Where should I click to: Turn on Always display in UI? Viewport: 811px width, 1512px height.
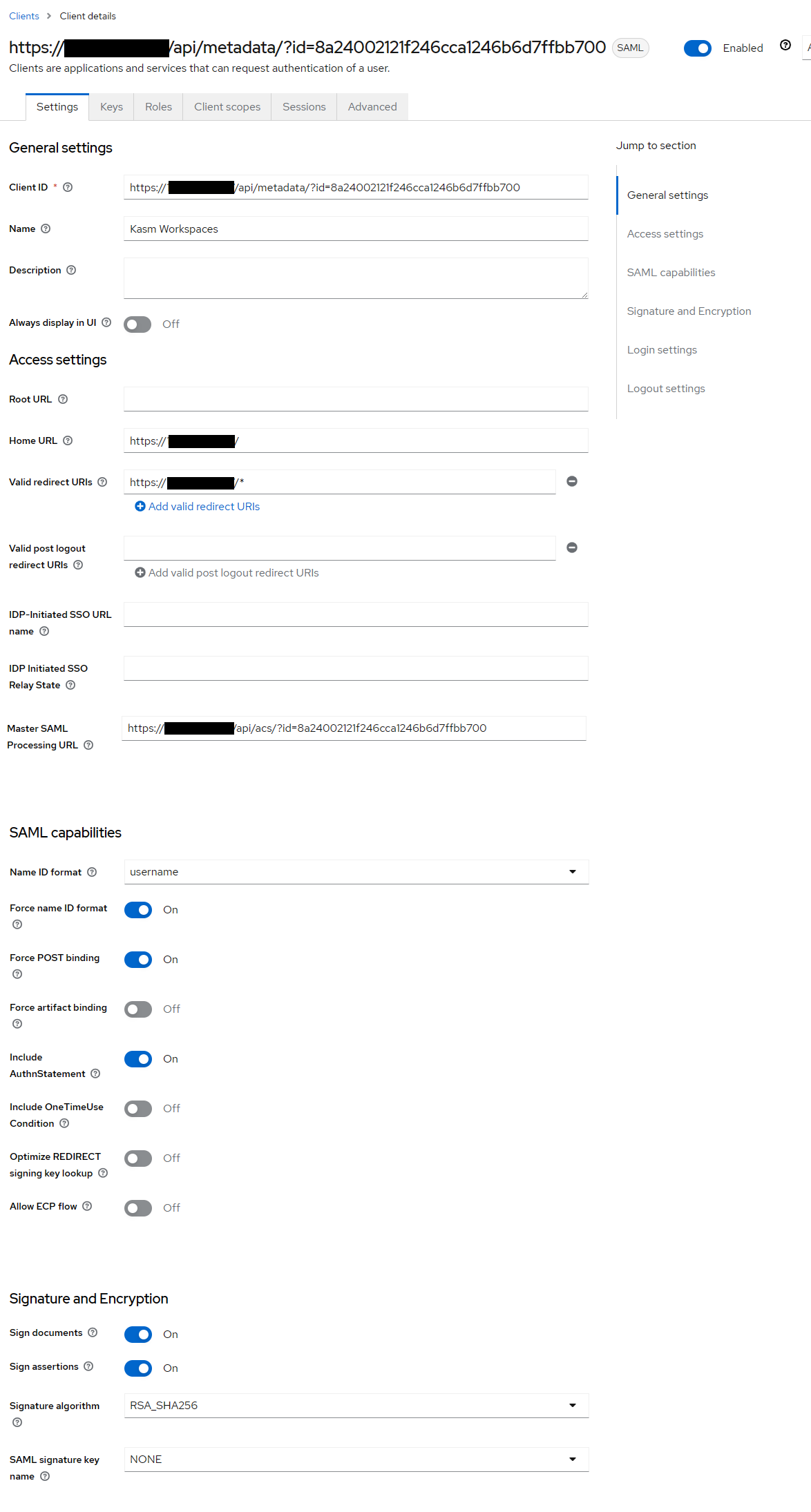click(137, 324)
